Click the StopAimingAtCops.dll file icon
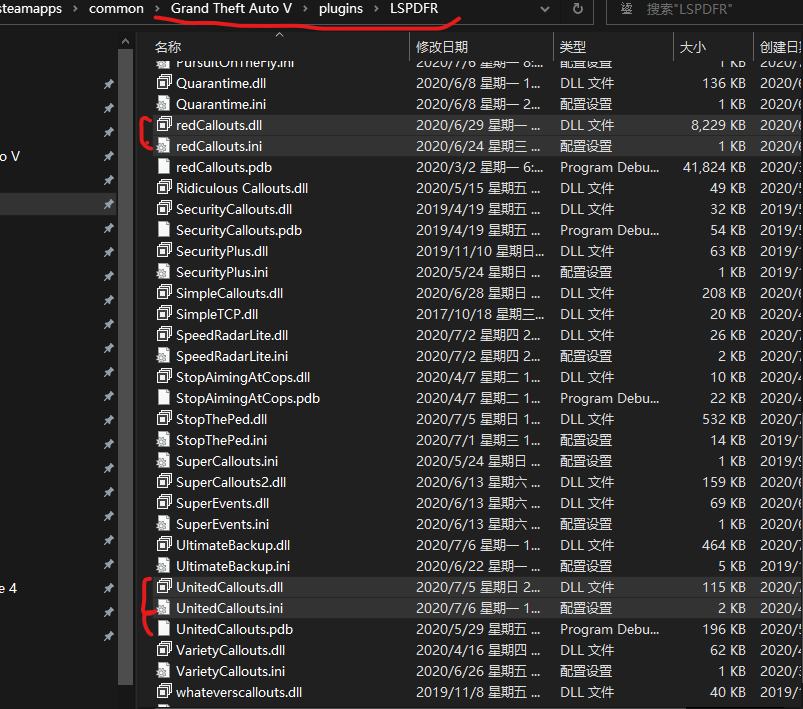The image size is (803, 709). (x=164, y=376)
